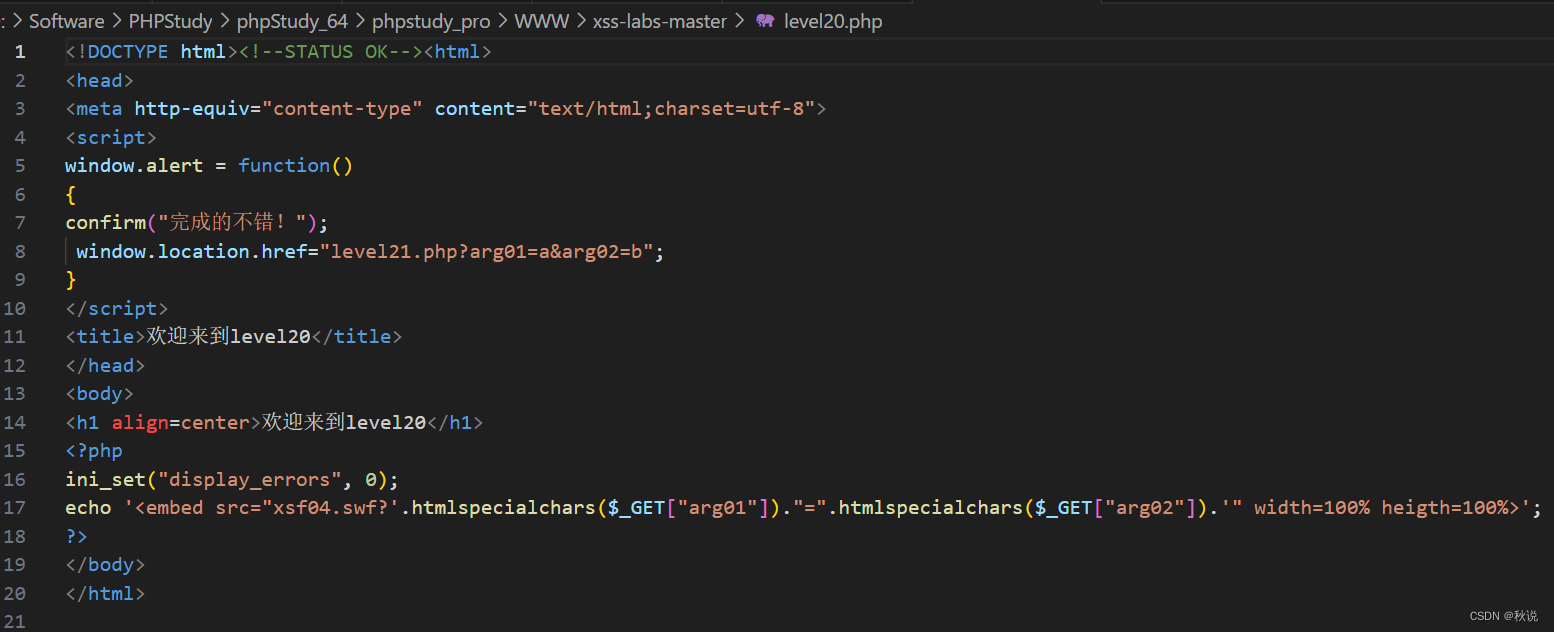Click the align attribute in h1 tag
1554x632 pixels.
tap(140, 423)
